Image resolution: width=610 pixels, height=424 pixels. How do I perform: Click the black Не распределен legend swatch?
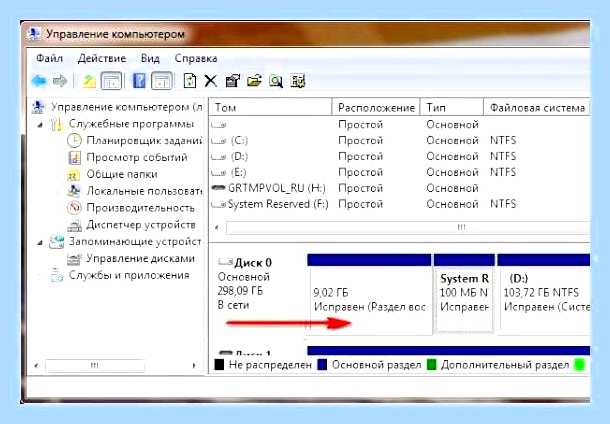click(219, 364)
